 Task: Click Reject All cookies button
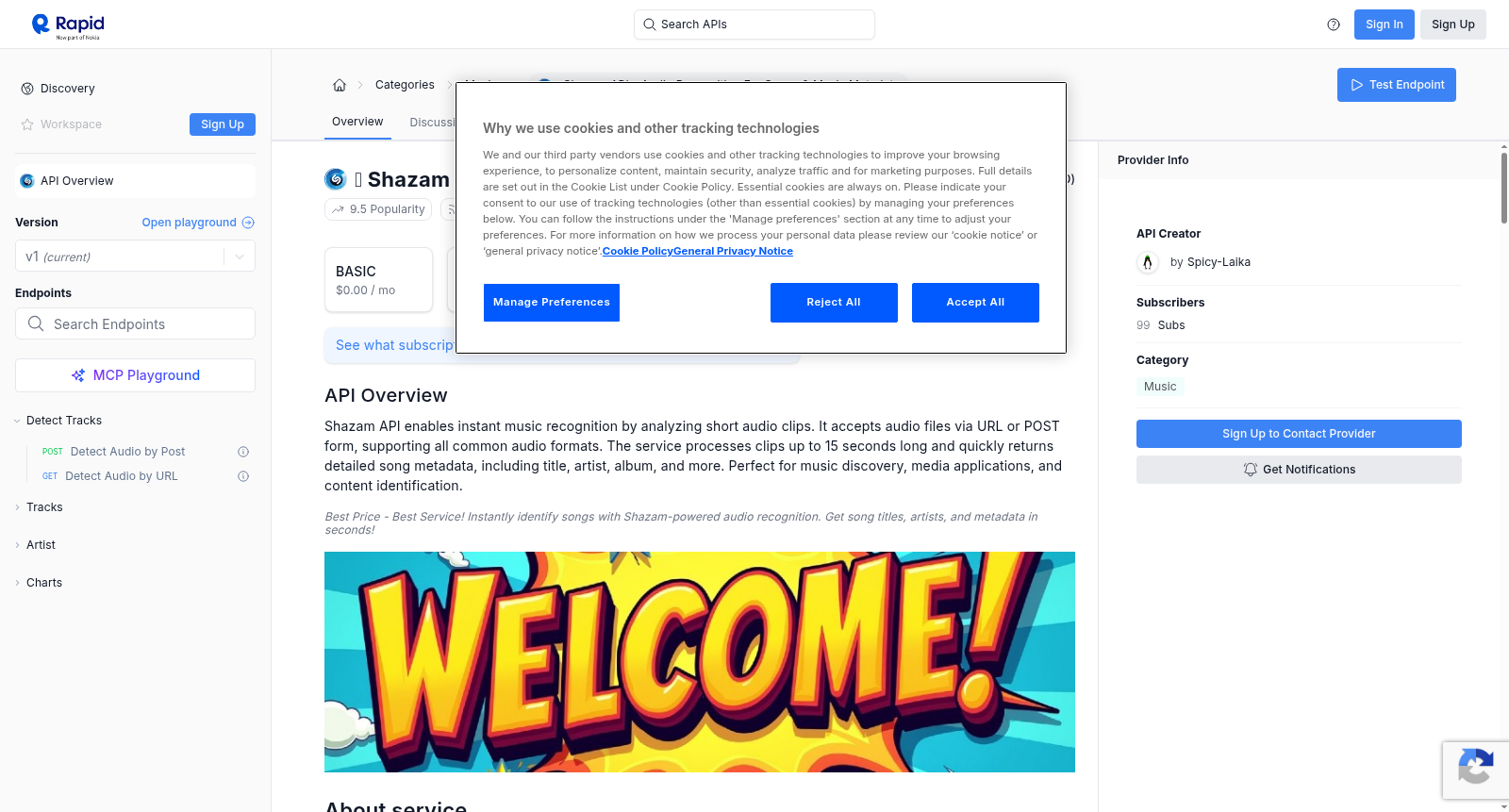click(834, 303)
